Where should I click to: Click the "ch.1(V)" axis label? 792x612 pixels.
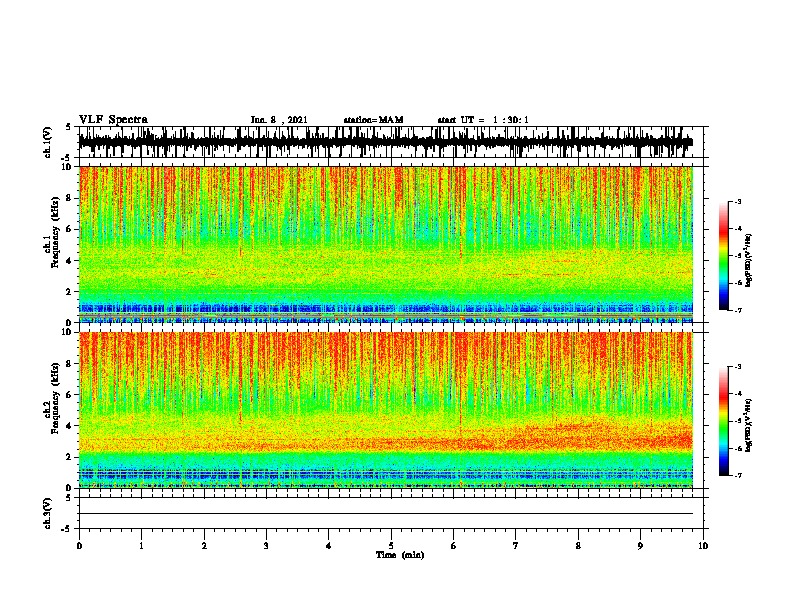(48, 142)
